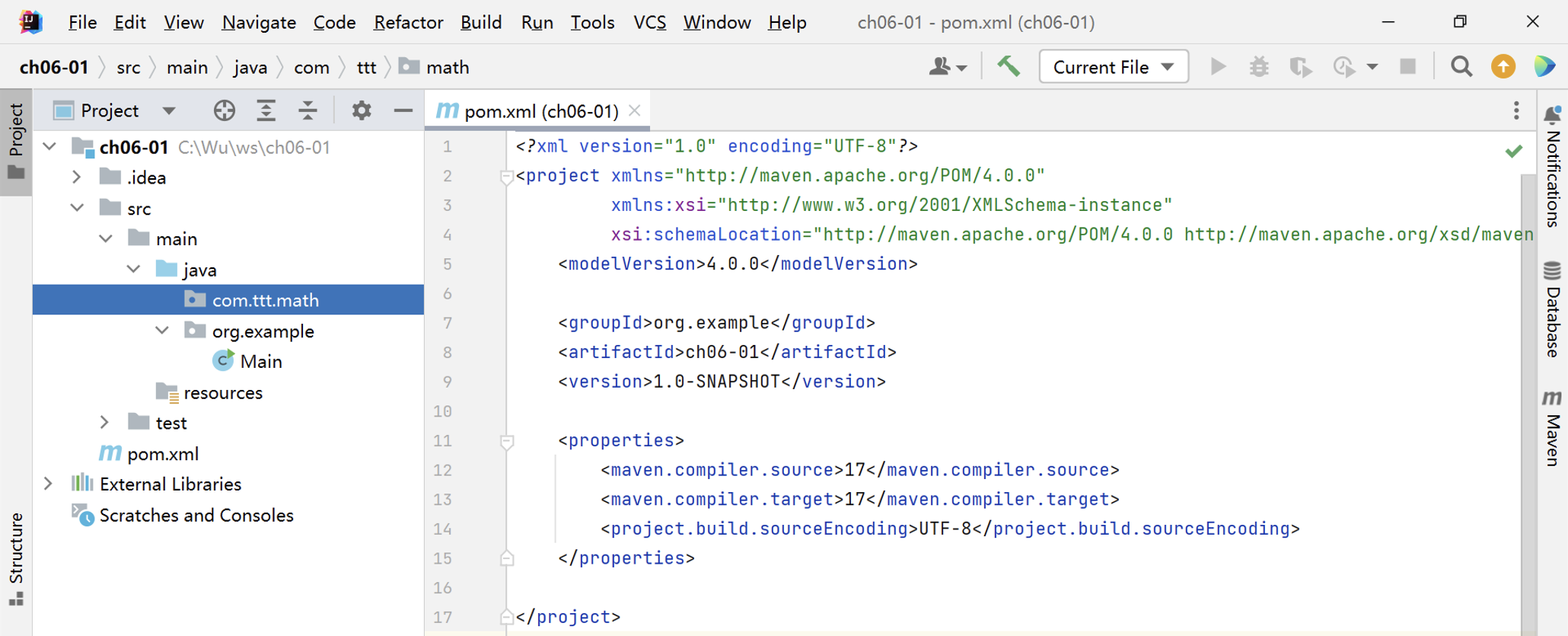Open the Build menu
Viewport: 1568px width, 636px height.
click(481, 22)
